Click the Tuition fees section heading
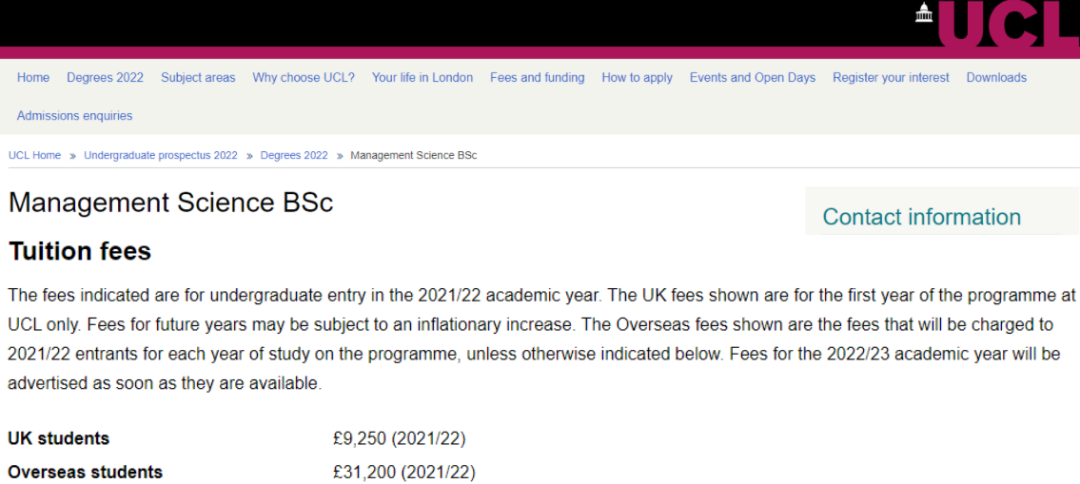1080x484 pixels. click(80, 251)
